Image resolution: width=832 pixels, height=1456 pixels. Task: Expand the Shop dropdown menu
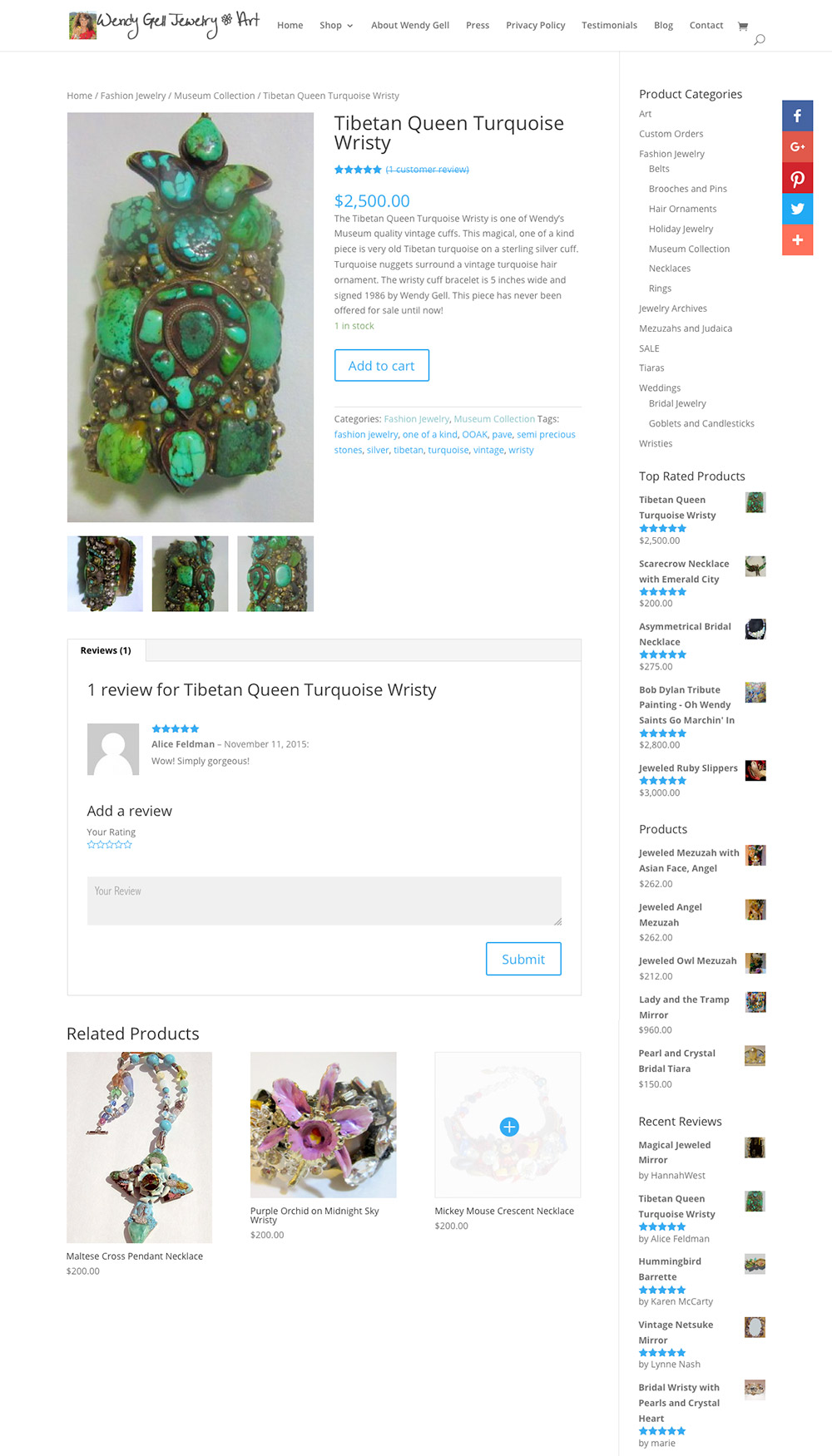[336, 25]
